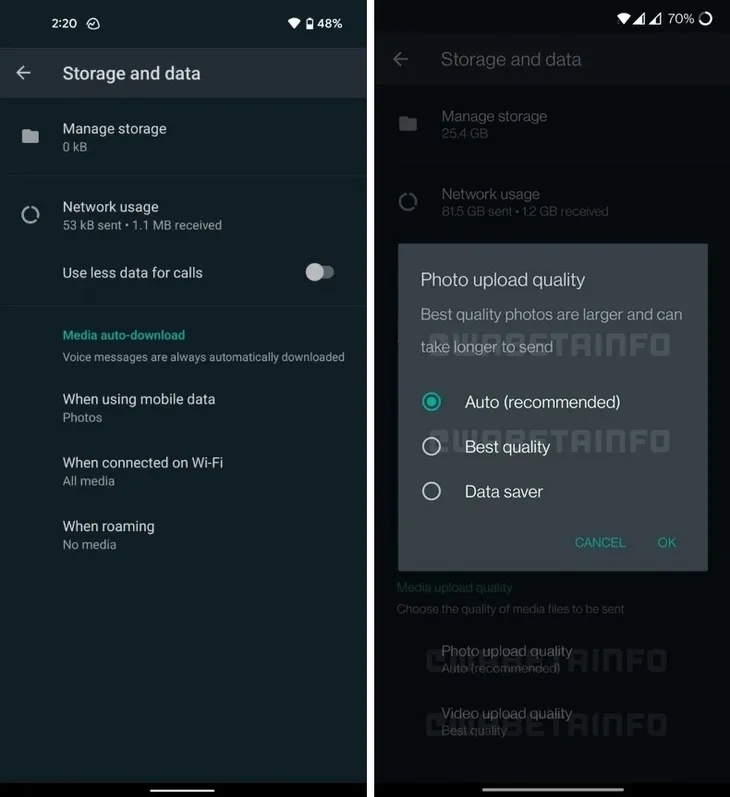Open Network usage 53 kB sent entry

point(183,216)
